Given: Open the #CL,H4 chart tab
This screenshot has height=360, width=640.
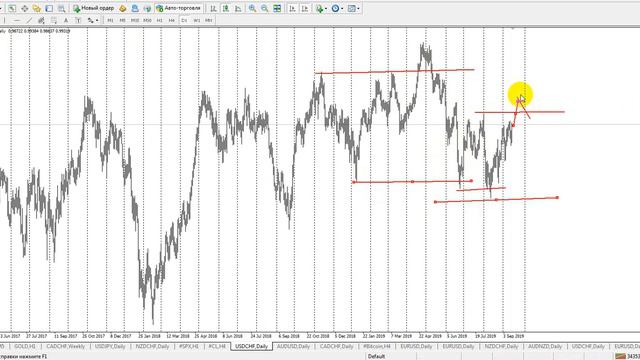Looking at the screenshot, I should pos(217,346).
